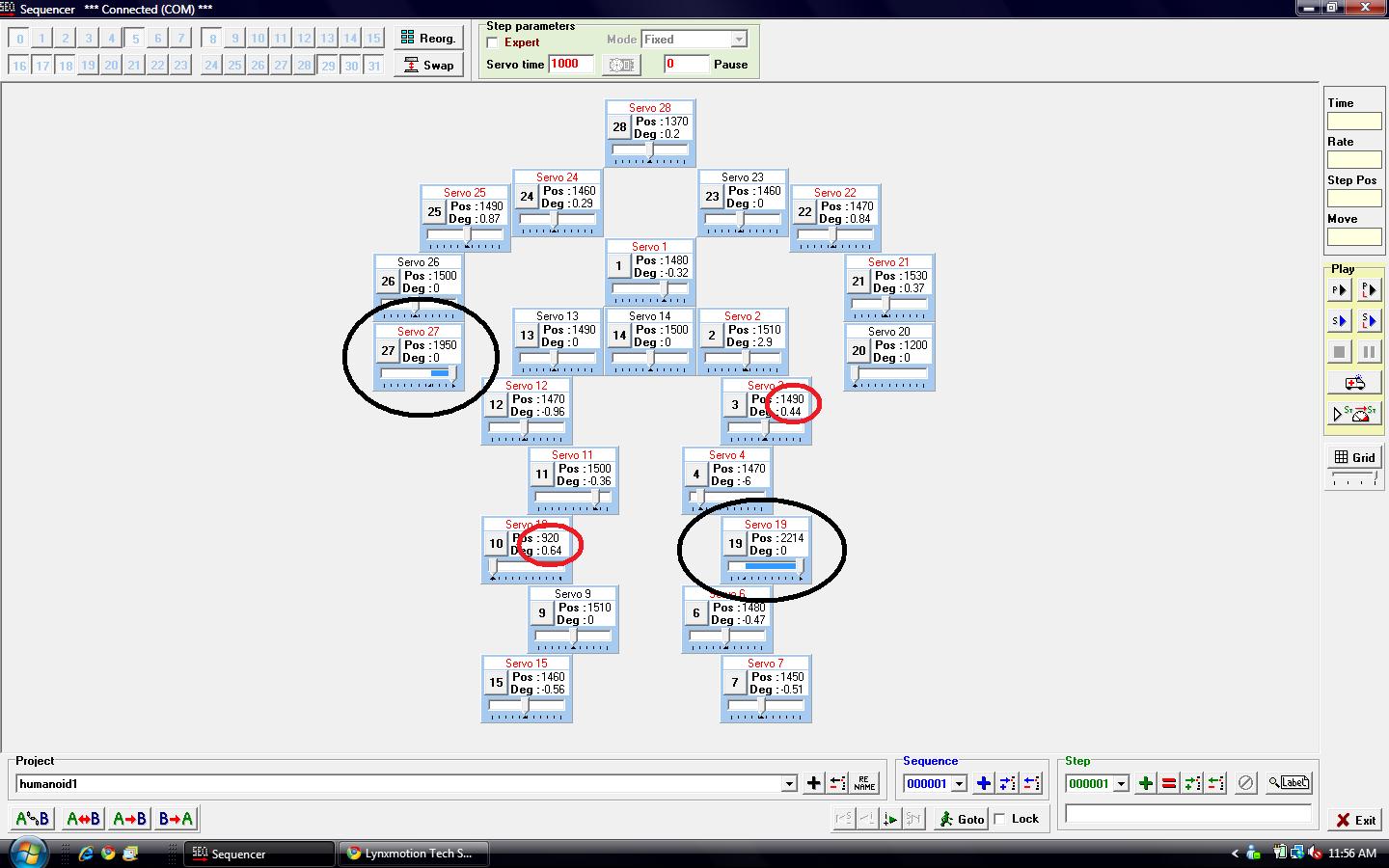Open the step Label button
Image resolution: width=1389 pixels, height=868 pixels.
1289,783
